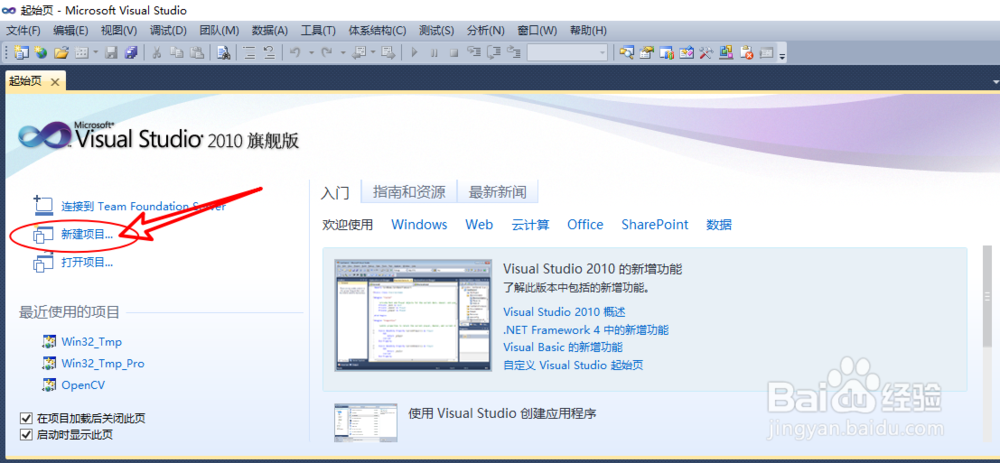Click the Save floppy disk icon
Viewport: 1000px width, 463px height.
click(x=111, y=53)
